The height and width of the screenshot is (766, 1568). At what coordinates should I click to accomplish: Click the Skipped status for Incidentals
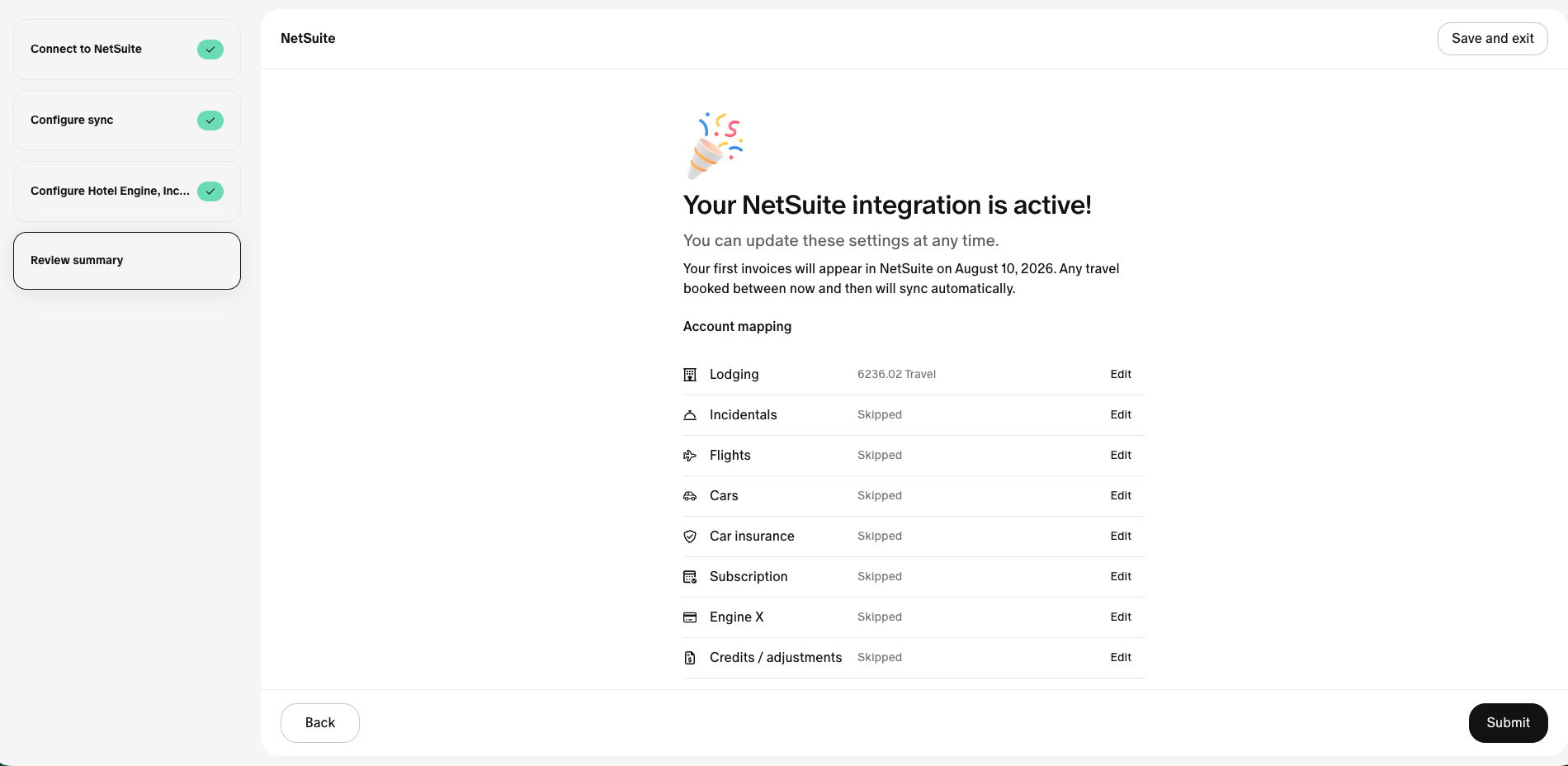pyautogui.click(x=880, y=414)
